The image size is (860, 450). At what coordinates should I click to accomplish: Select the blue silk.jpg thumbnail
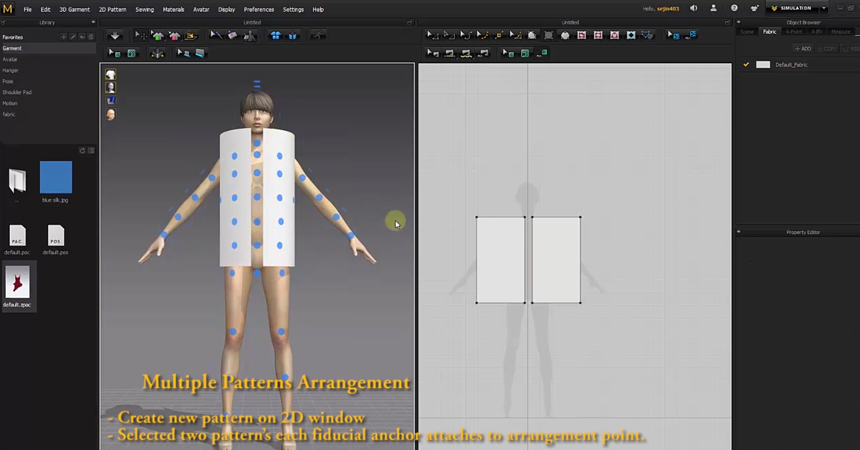click(x=56, y=177)
